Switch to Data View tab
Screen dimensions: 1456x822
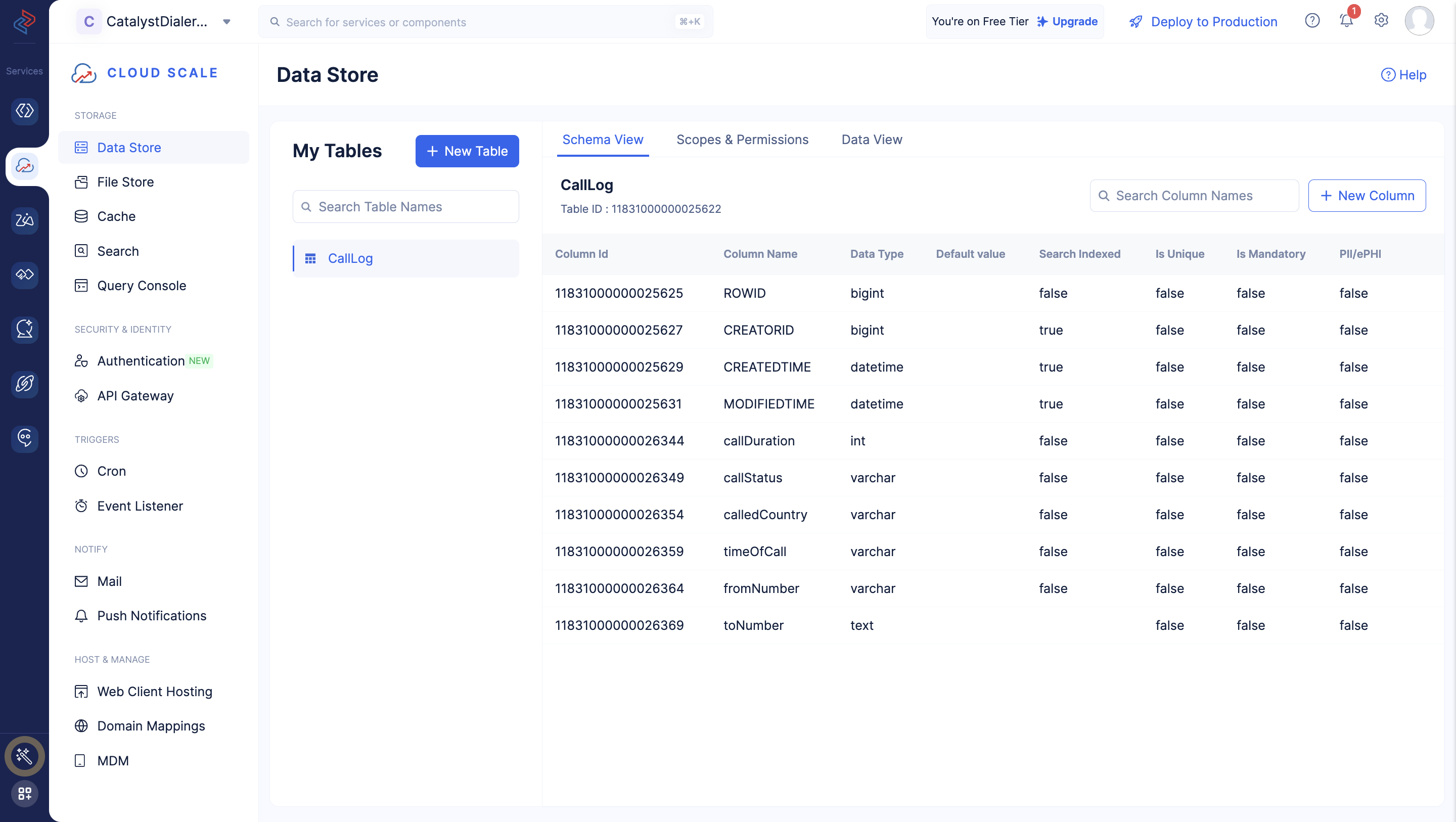point(871,139)
